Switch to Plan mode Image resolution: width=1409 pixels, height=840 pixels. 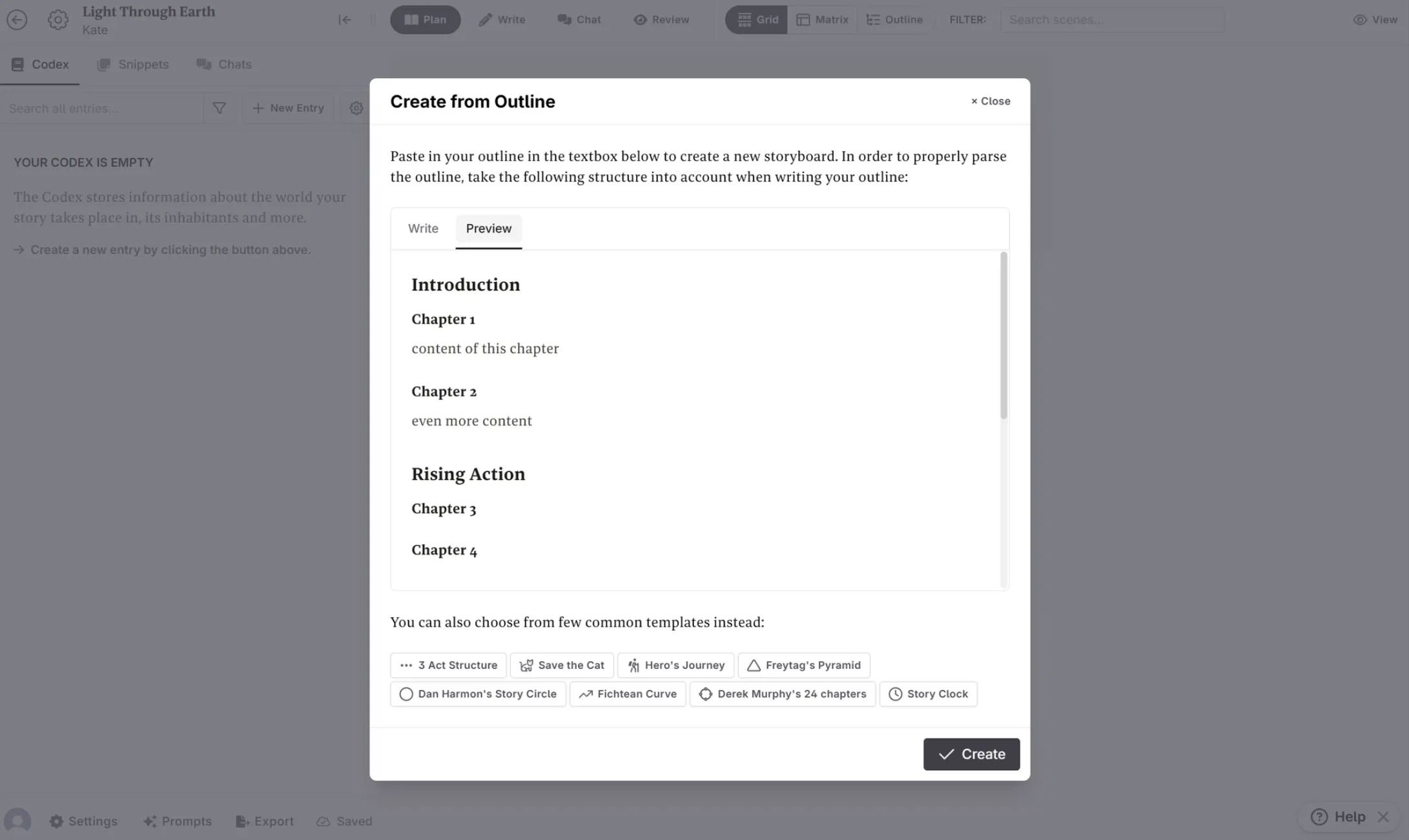425,19
